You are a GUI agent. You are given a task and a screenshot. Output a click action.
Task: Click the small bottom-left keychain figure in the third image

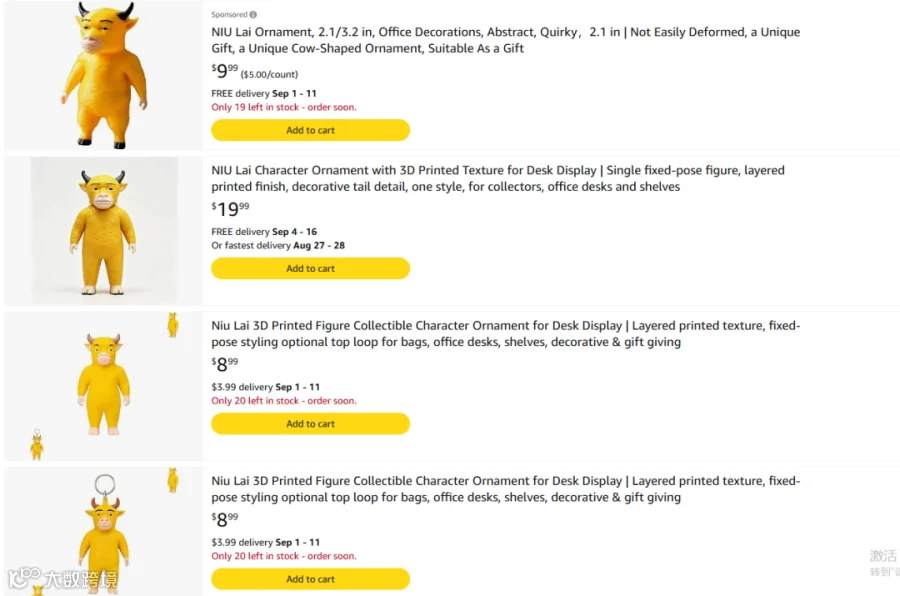coord(37,444)
